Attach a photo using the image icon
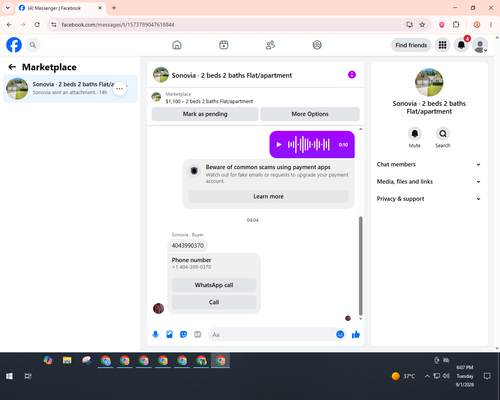This screenshot has height=400, width=500. tap(169, 334)
